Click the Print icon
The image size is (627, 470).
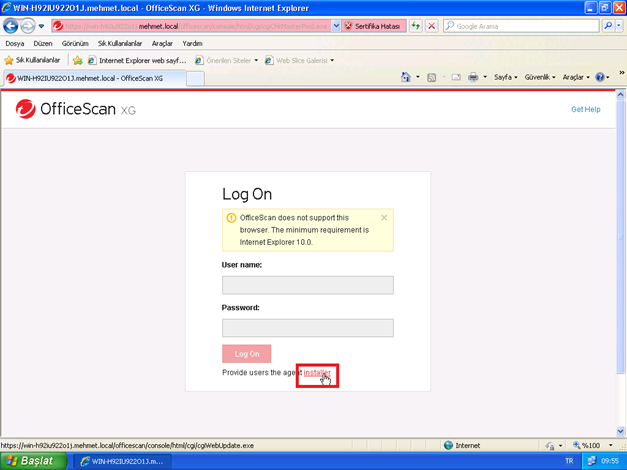(473, 77)
